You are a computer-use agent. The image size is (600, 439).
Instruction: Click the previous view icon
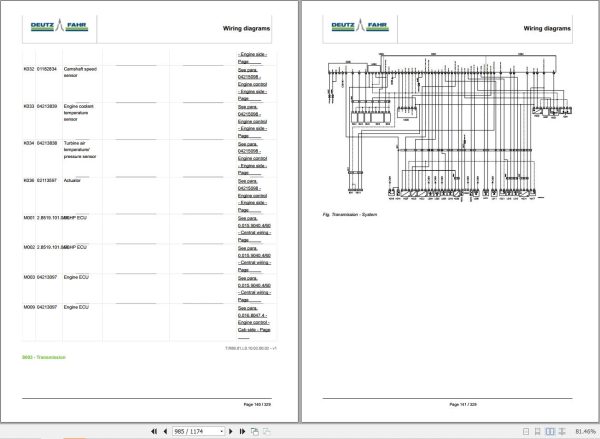coord(254,431)
